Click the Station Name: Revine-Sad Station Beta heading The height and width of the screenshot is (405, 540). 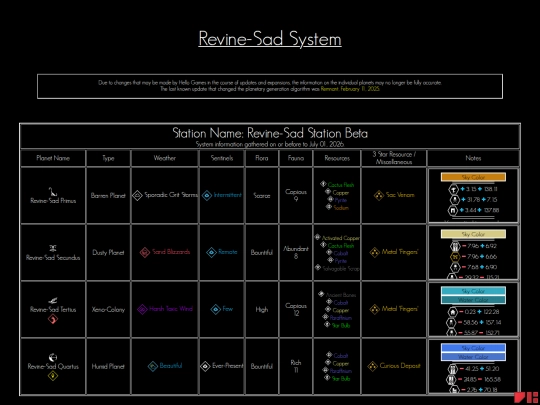click(270, 133)
